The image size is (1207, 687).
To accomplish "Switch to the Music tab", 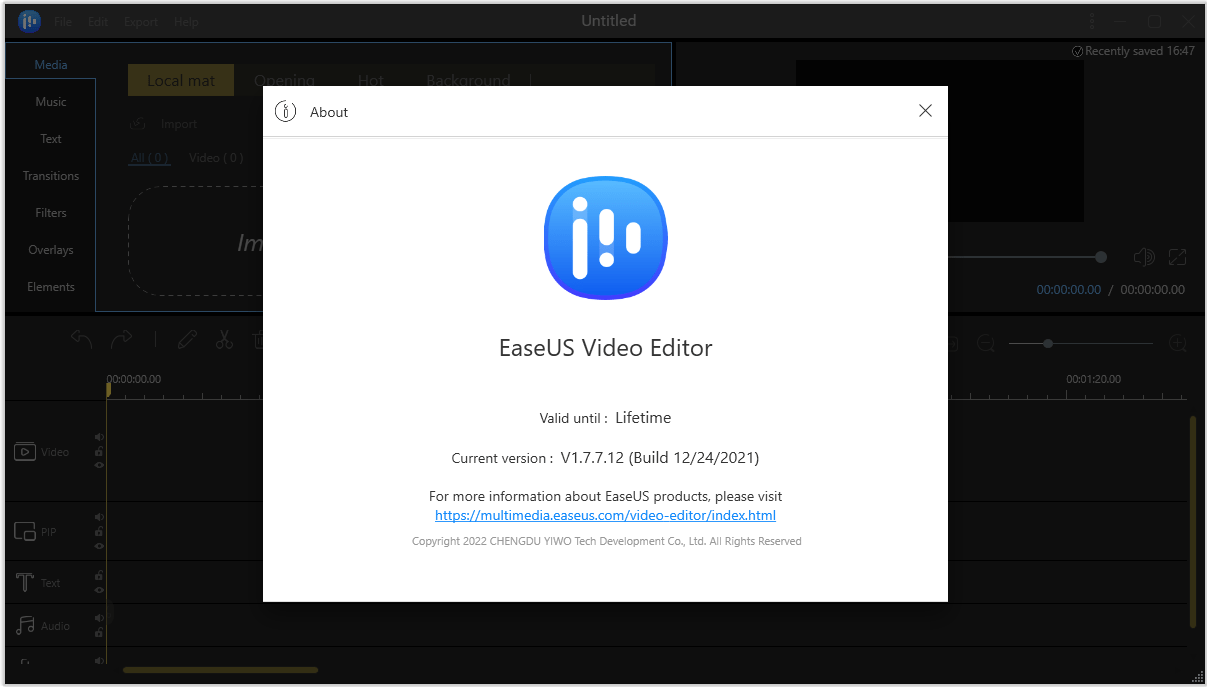I will [51, 102].
